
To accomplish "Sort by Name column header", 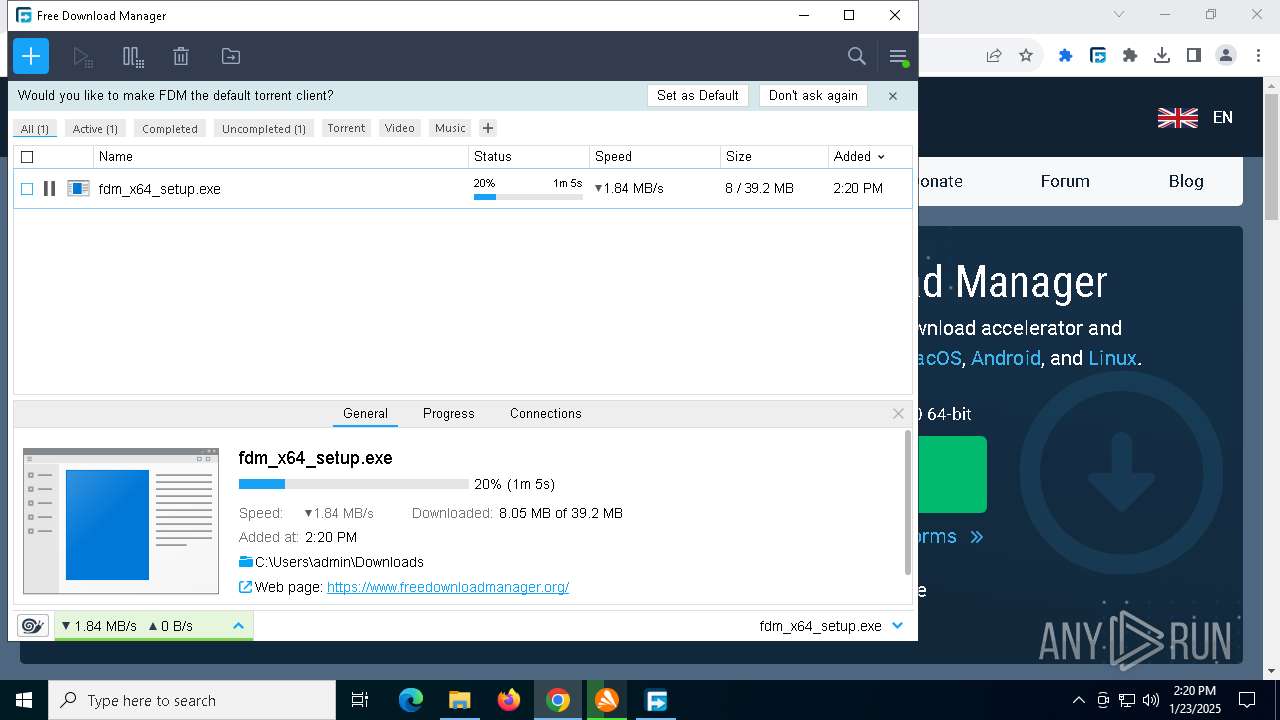I will click(x=281, y=157).
